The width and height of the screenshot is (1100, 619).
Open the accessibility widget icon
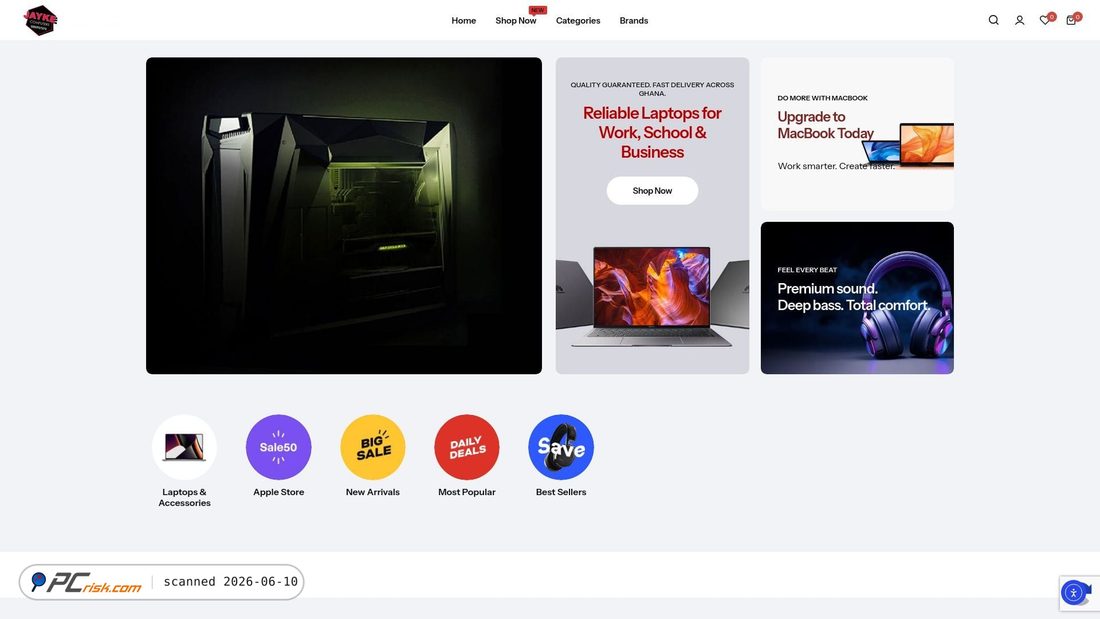pyautogui.click(x=1073, y=592)
